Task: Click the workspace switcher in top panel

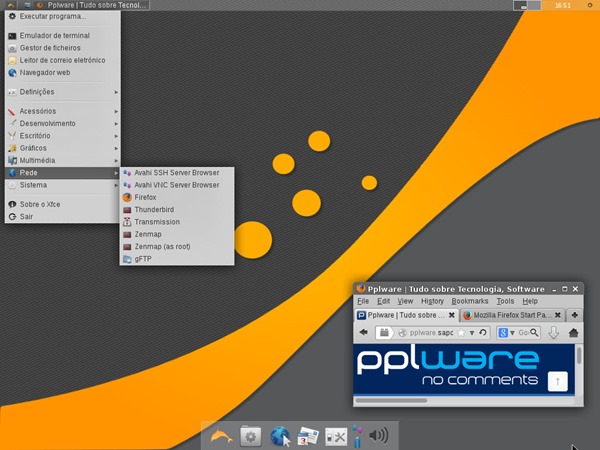Action: pyautogui.click(x=527, y=5)
